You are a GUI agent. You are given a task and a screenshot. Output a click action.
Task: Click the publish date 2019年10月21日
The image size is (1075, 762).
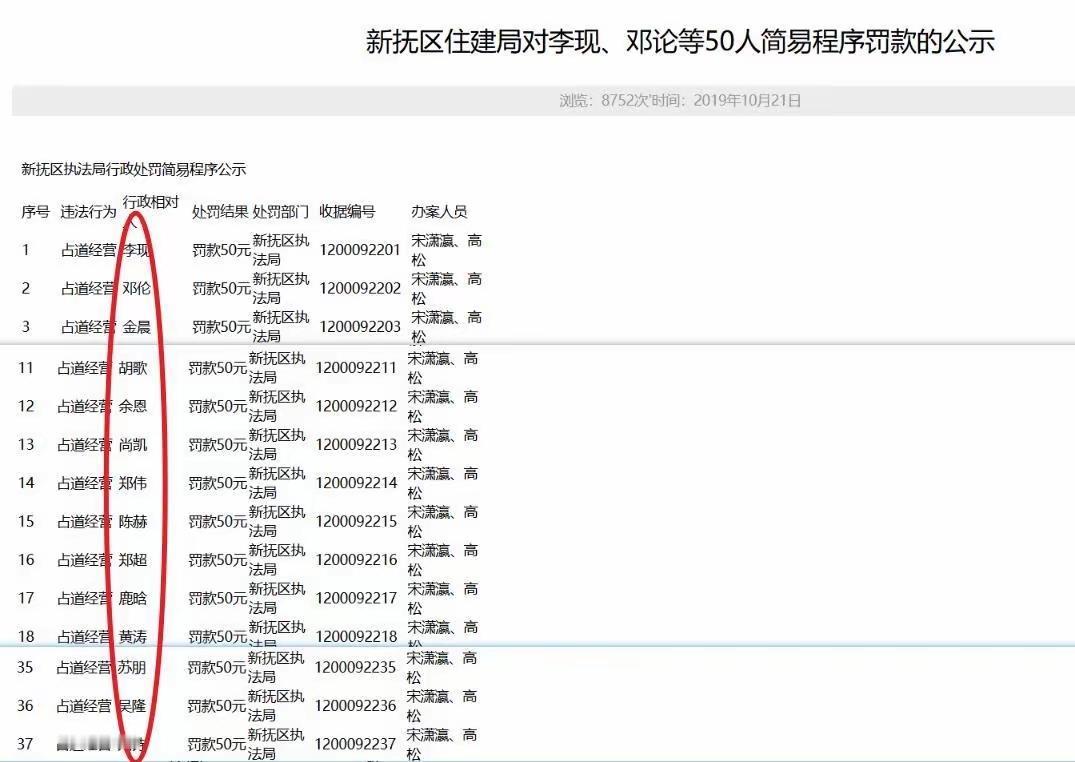coord(745,99)
